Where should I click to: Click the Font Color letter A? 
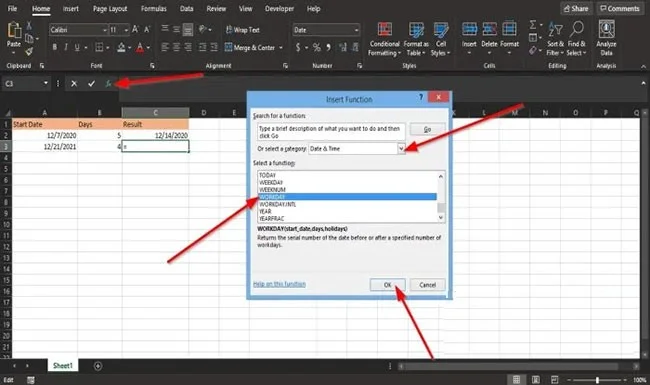(x=140, y=48)
